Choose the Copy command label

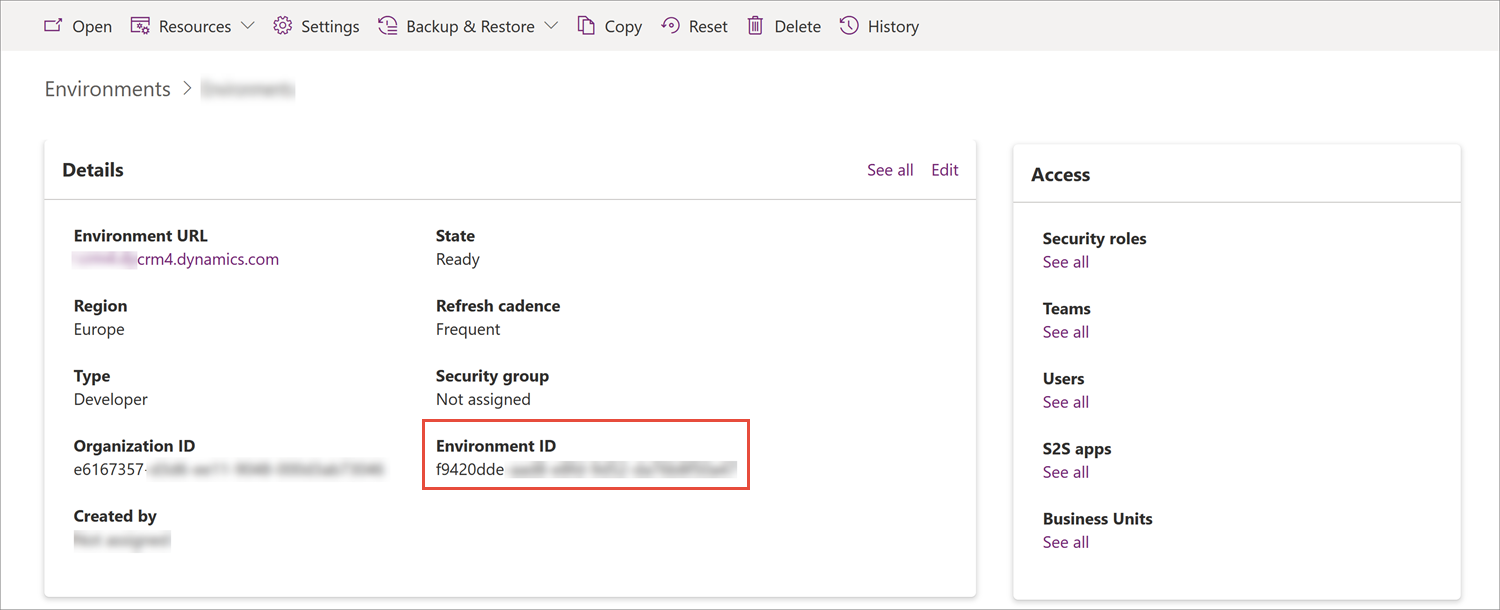(623, 27)
